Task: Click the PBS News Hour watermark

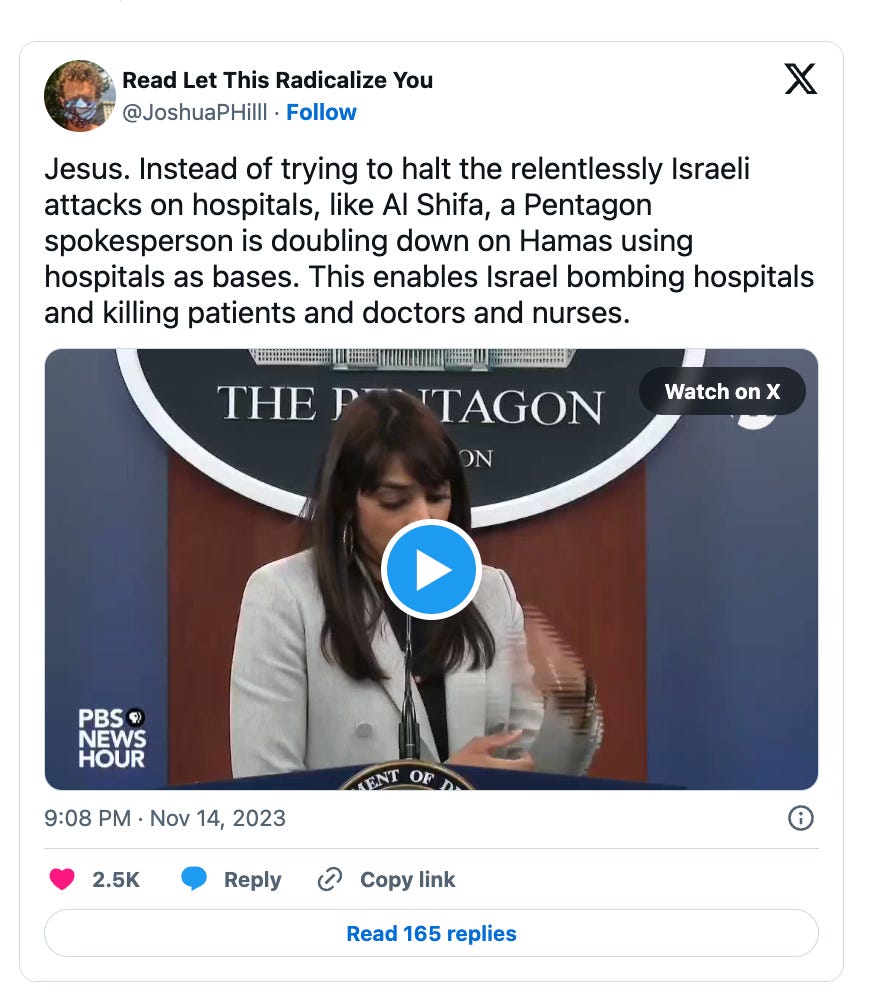Action: [112, 738]
